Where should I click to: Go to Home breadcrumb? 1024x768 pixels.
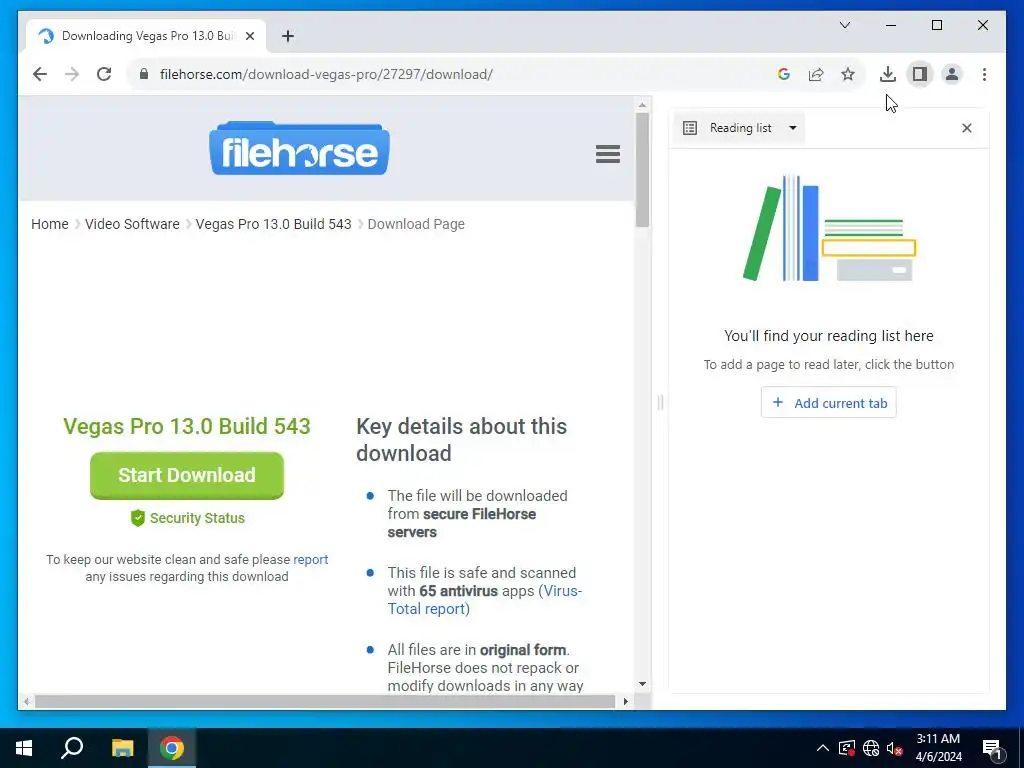(50, 224)
